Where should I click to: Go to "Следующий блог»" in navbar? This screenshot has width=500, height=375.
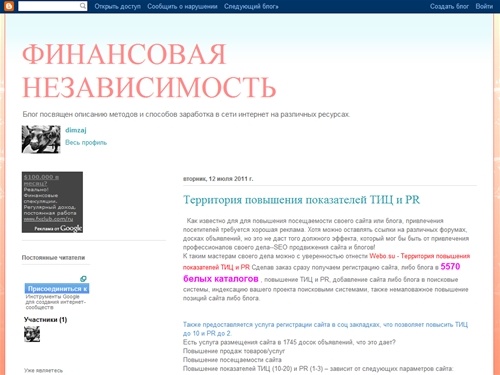(x=251, y=6)
